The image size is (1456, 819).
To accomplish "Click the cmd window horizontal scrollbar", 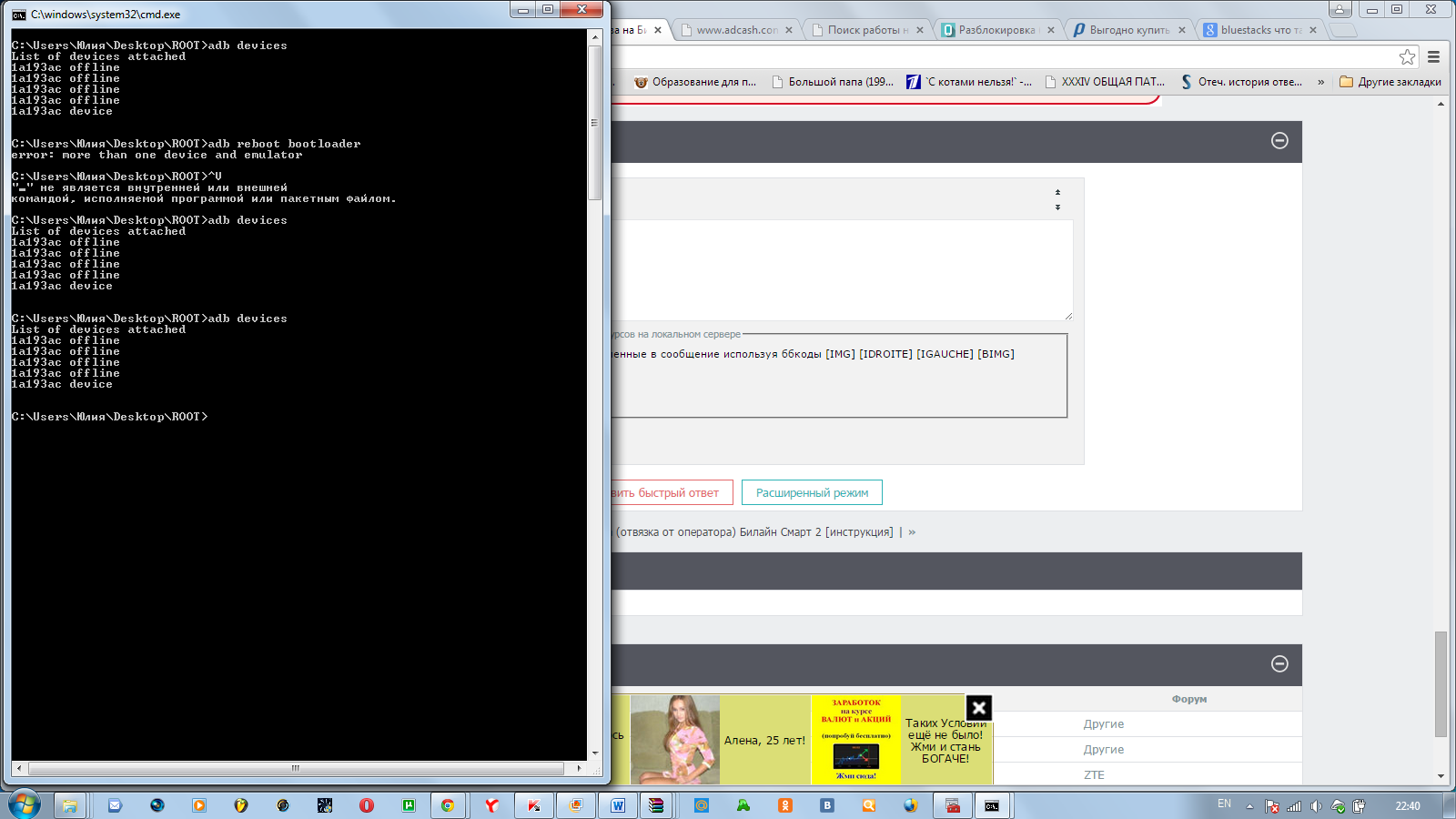I will 295,768.
